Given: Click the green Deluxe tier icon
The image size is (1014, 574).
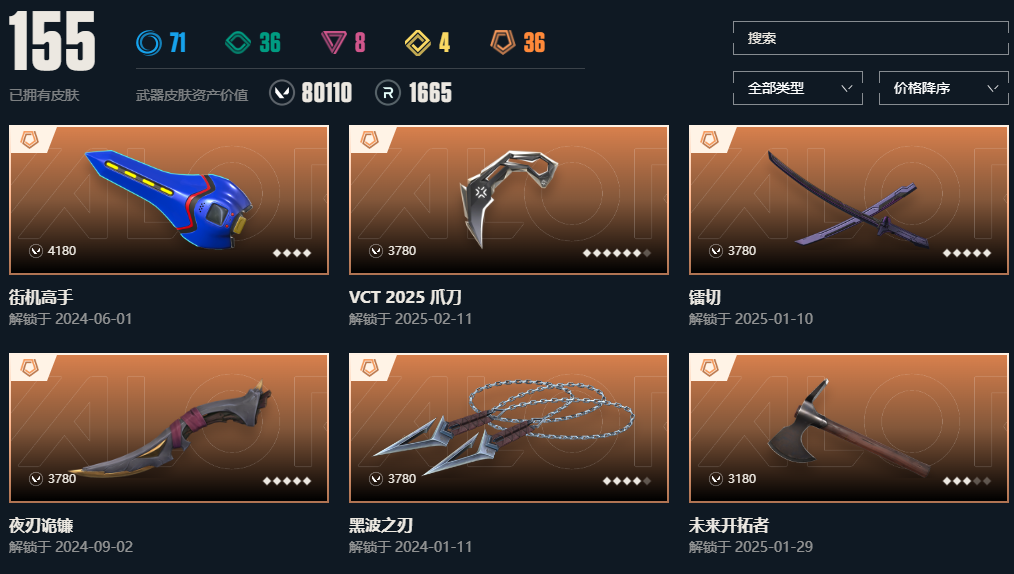Looking at the screenshot, I should pos(238,43).
